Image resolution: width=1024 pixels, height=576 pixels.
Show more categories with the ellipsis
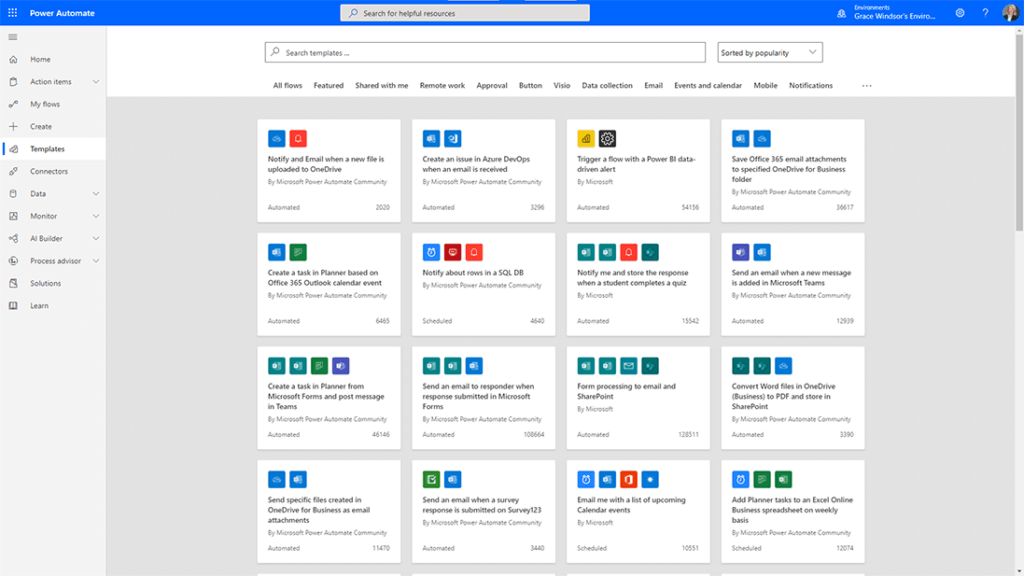click(x=866, y=86)
